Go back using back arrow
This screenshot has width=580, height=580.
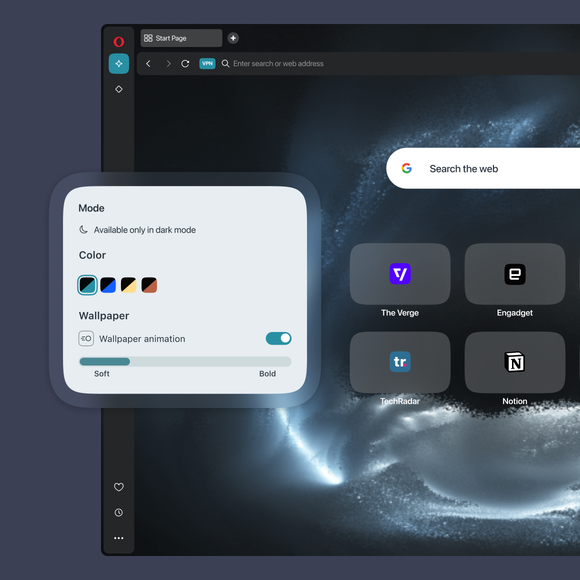(x=148, y=64)
